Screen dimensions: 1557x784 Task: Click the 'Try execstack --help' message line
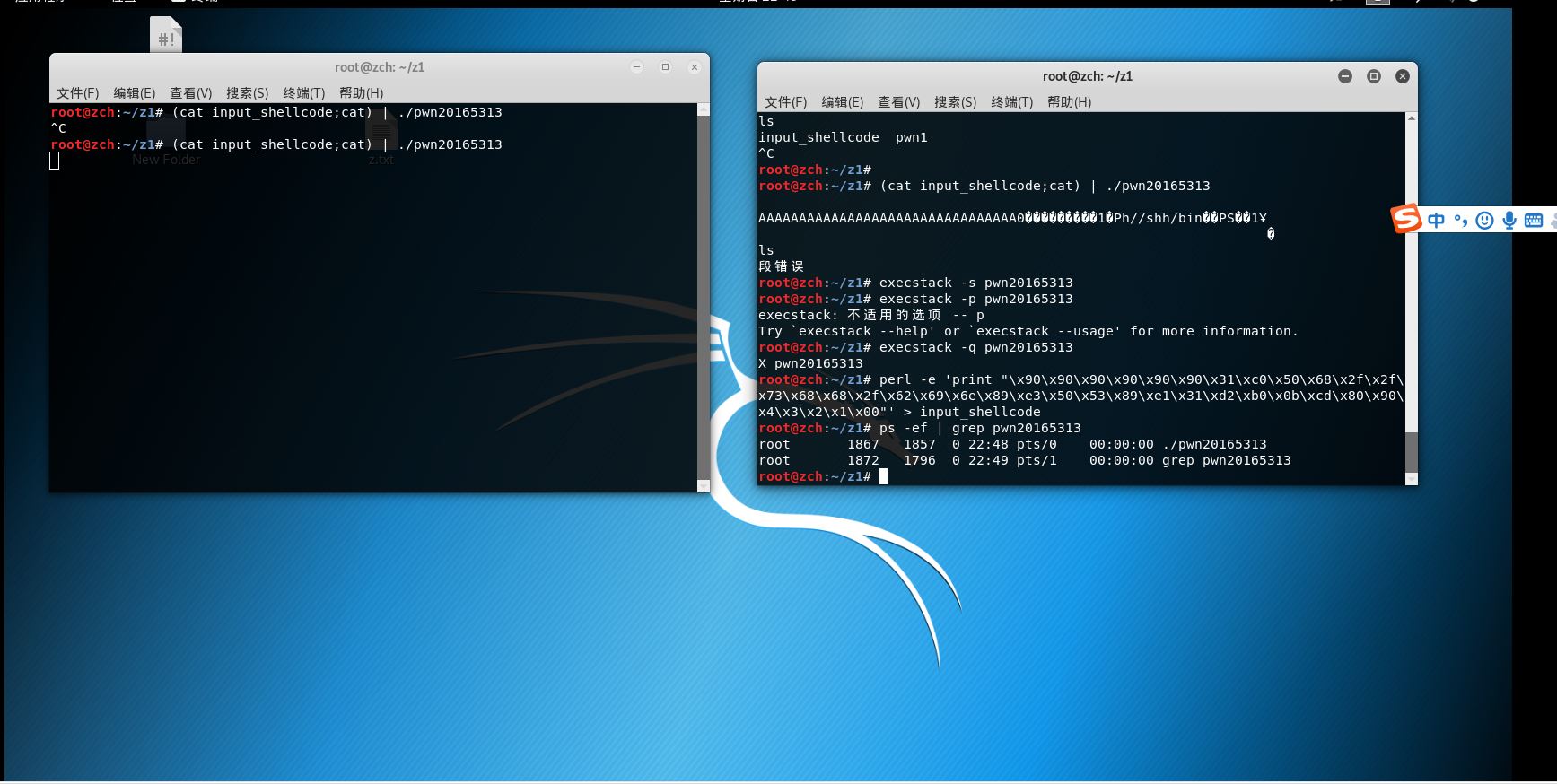coord(1028,331)
